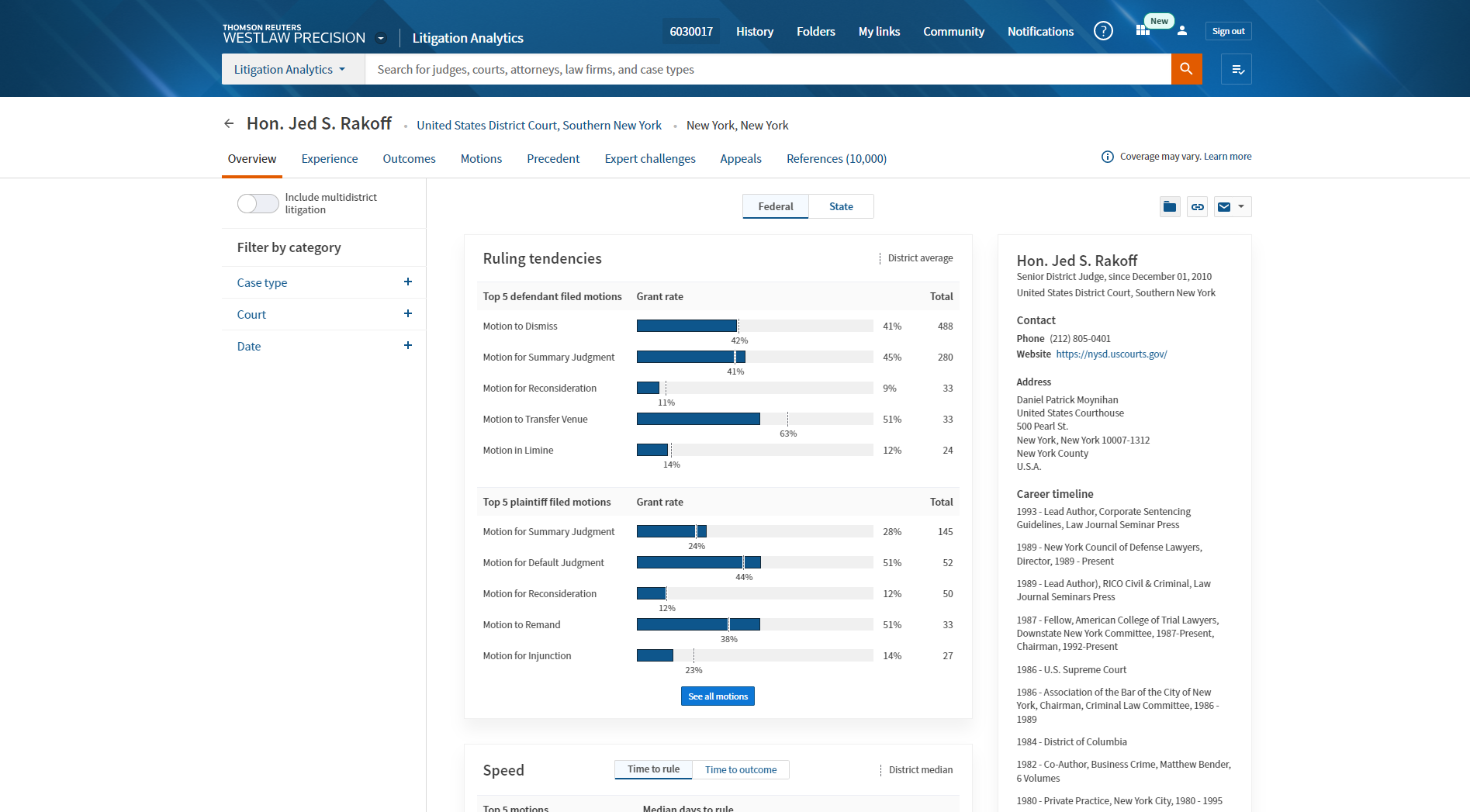Open the help question mark icon
Viewport: 1470px width, 812px height.
point(1103,31)
